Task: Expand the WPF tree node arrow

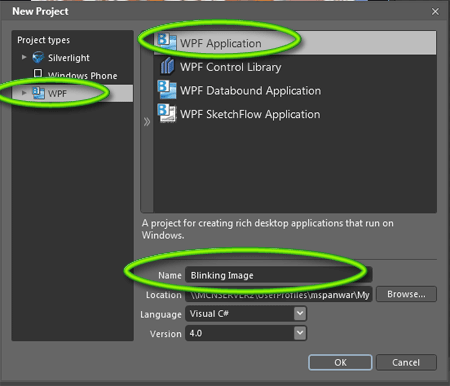Action: (24, 93)
